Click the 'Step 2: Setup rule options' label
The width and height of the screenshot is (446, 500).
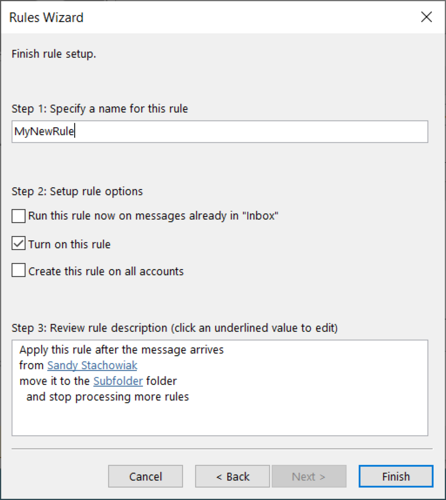pos(77,191)
